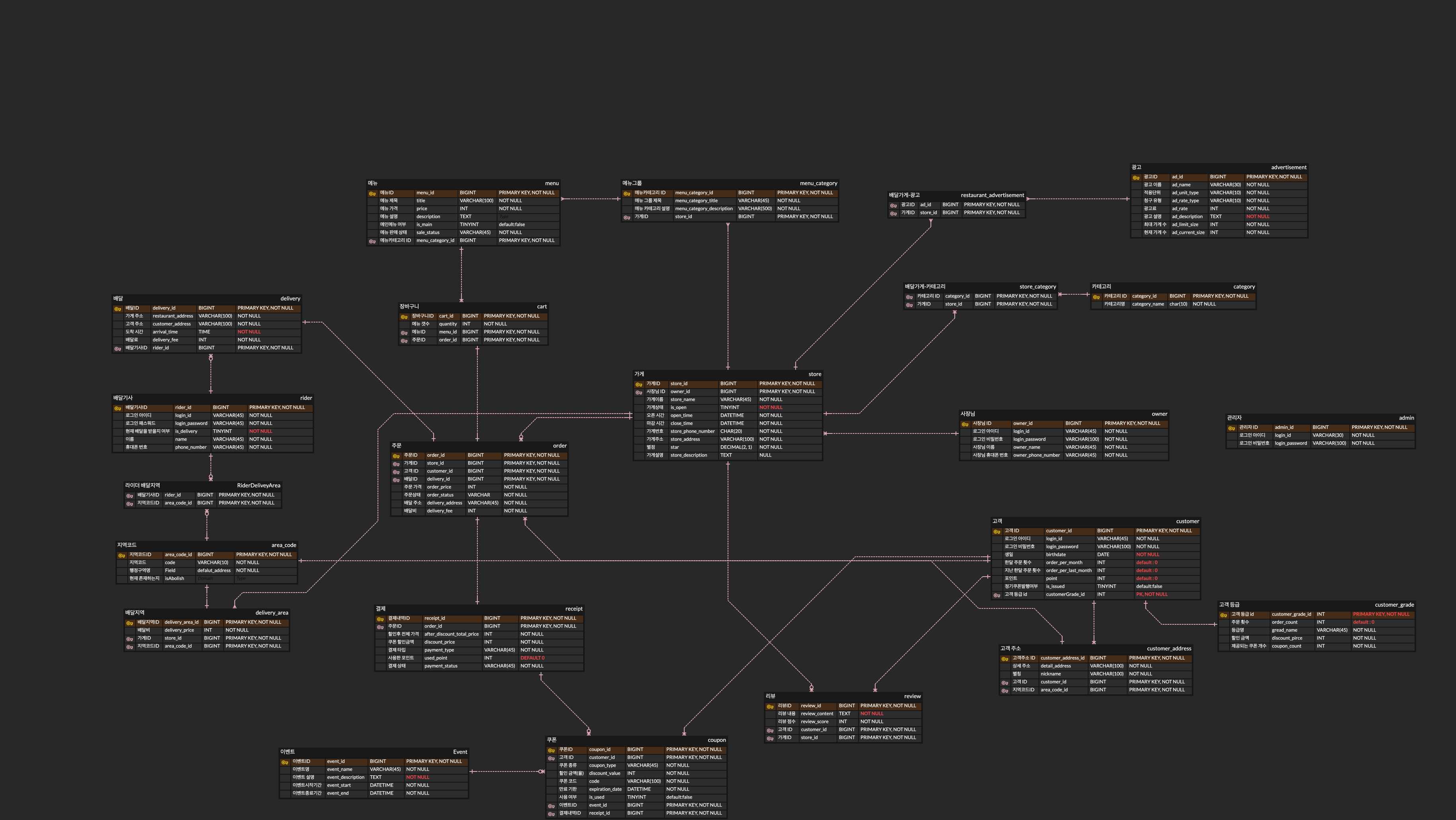Click the yellow key icon for event_id in Event table
Screen dimensions: 1456x820
click(285, 762)
